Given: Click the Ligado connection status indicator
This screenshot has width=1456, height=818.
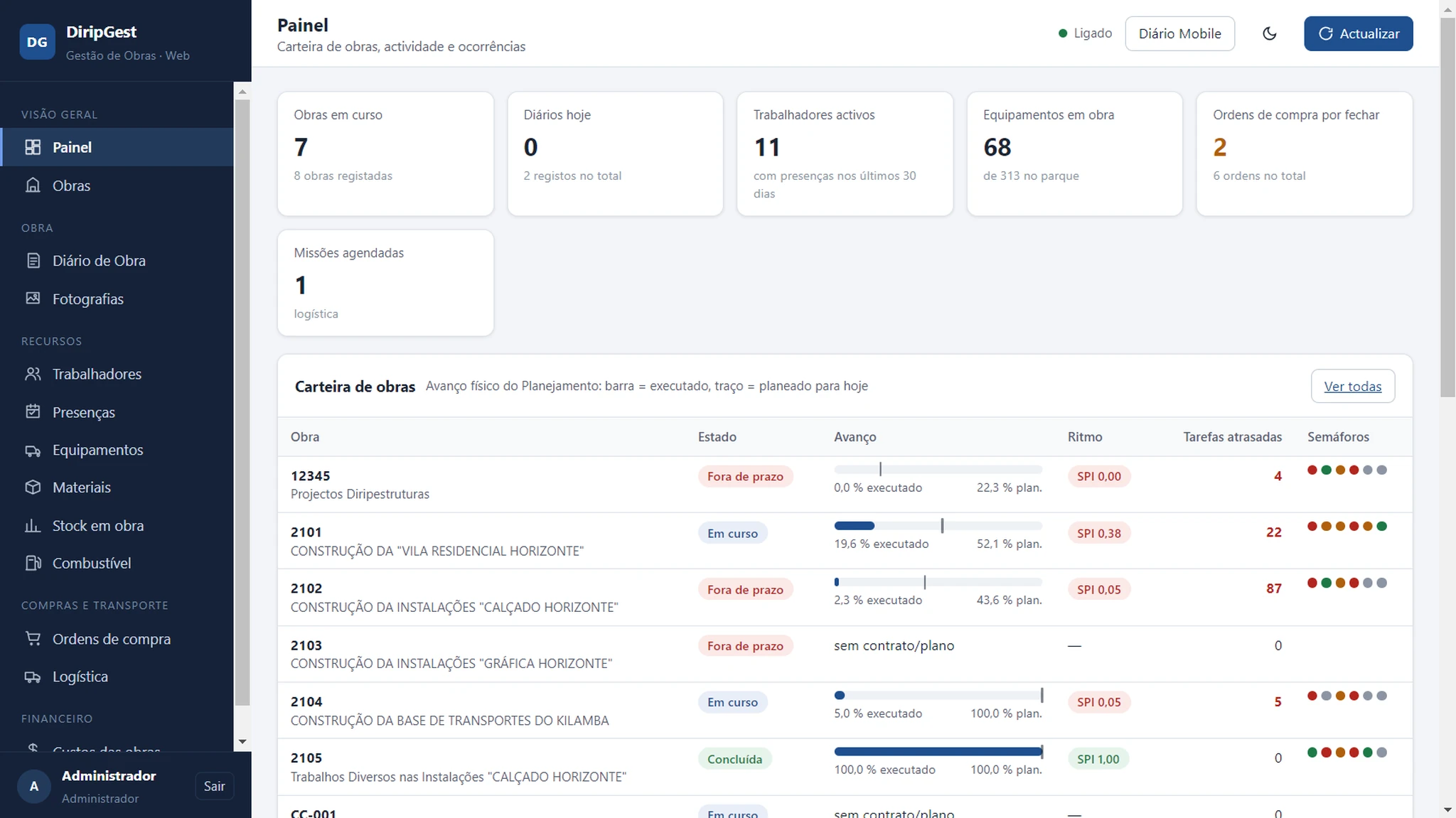Looking at the screenshot, I should pos(1085,33).
